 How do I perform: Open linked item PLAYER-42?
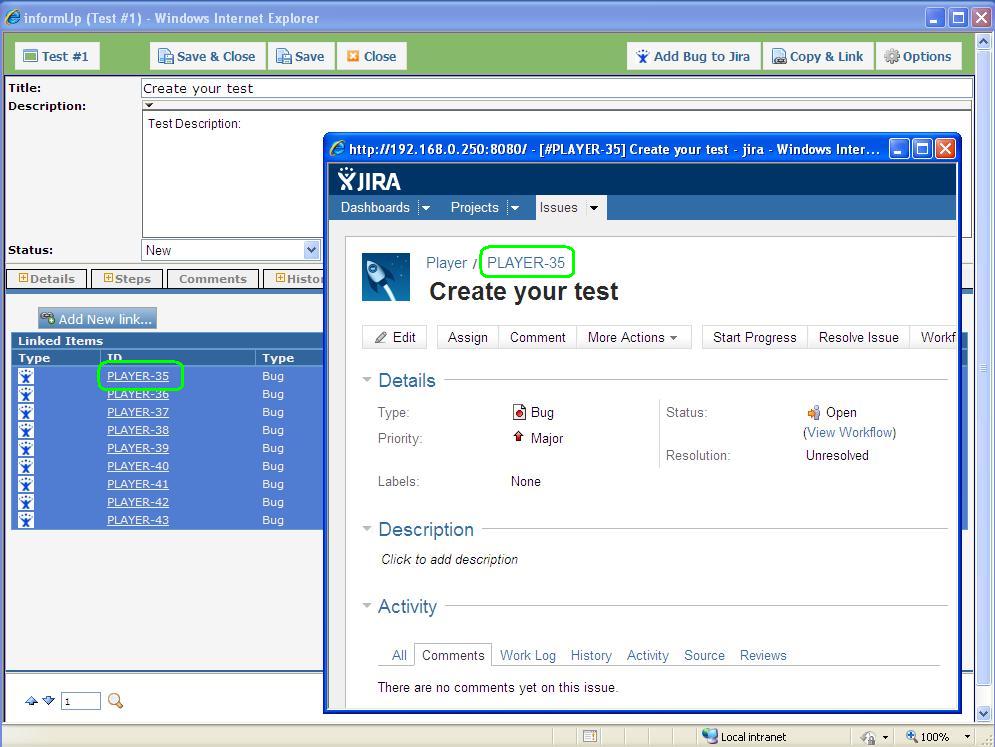click(138, 501)
